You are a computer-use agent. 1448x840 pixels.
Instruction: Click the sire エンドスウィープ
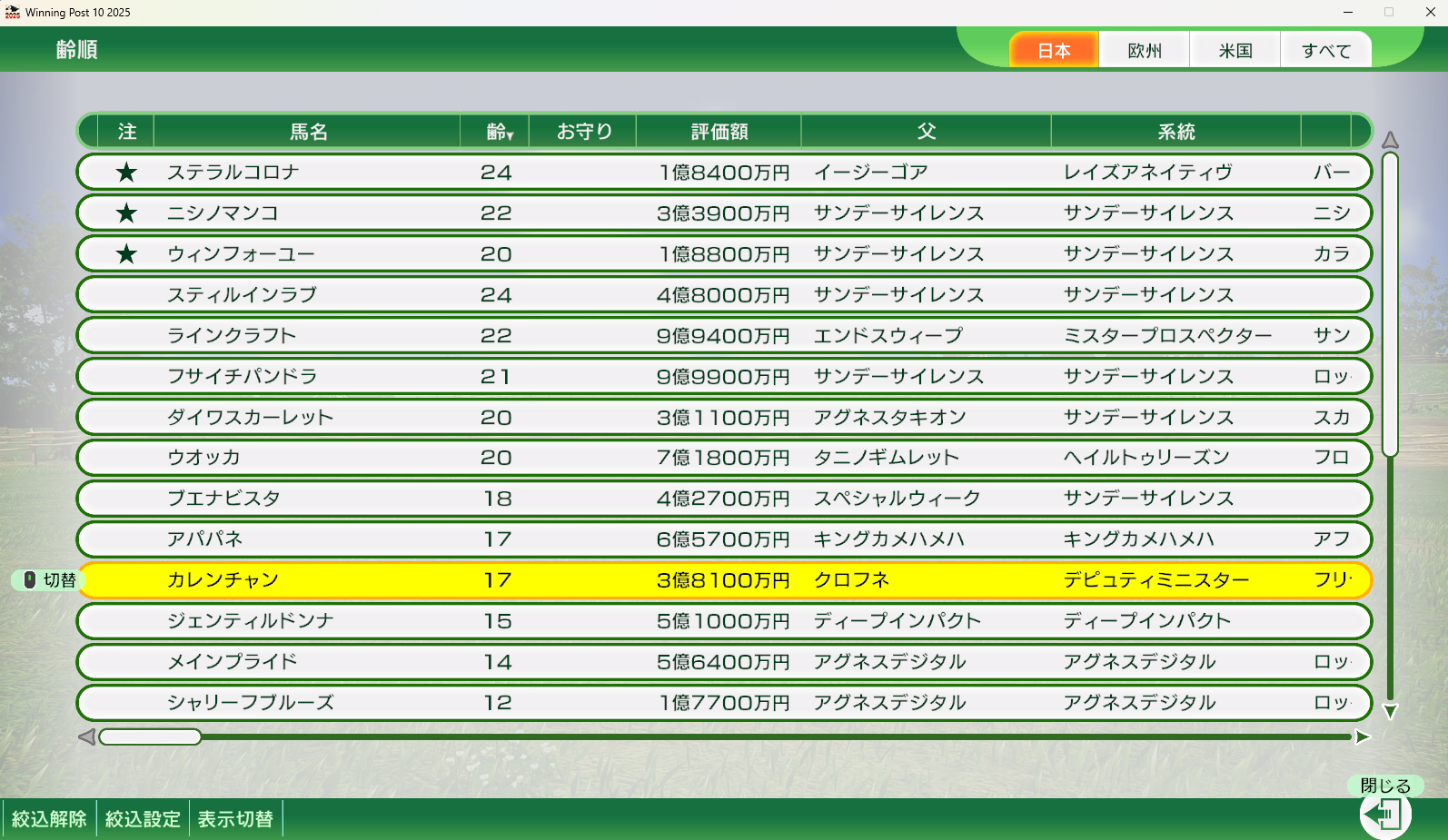888,335
